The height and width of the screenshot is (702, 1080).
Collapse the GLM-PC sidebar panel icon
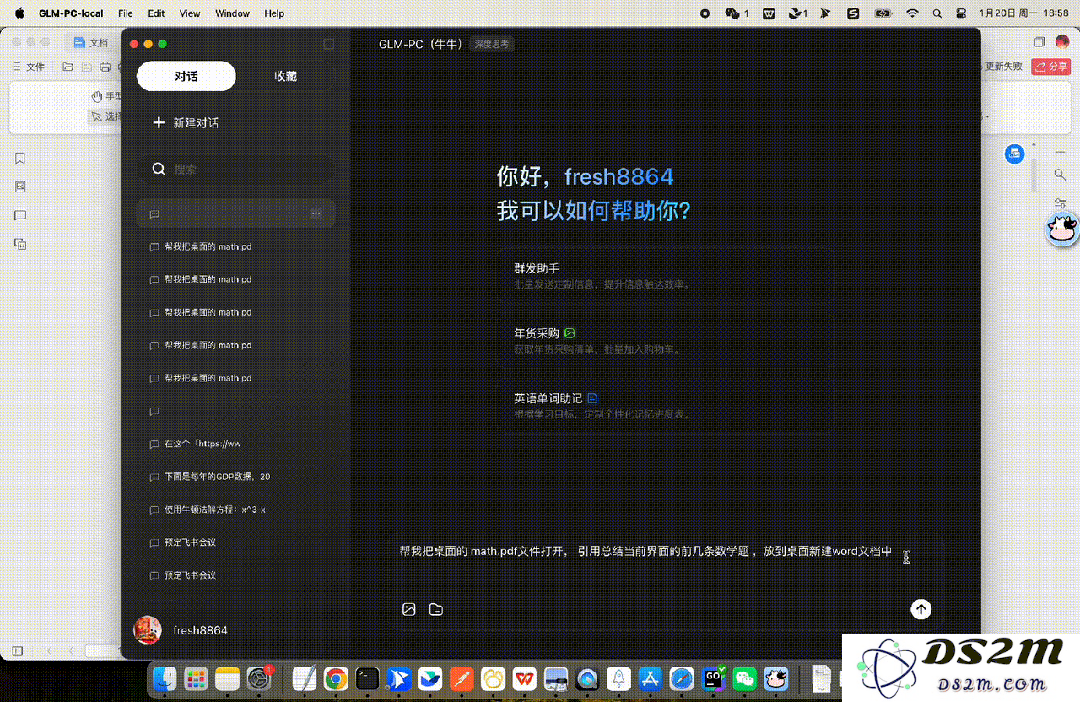329,44
